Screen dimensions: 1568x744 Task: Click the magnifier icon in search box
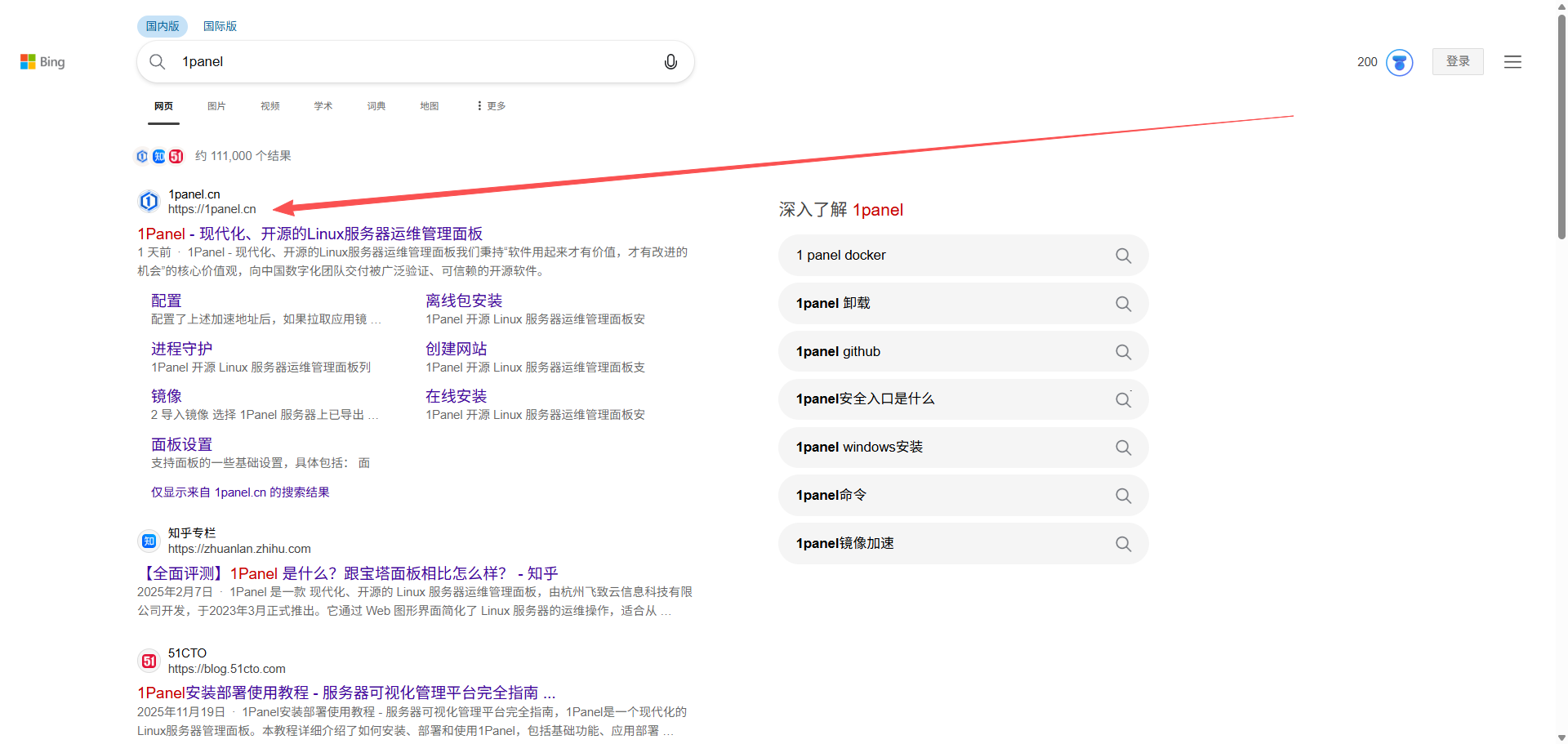click(158, 62)
